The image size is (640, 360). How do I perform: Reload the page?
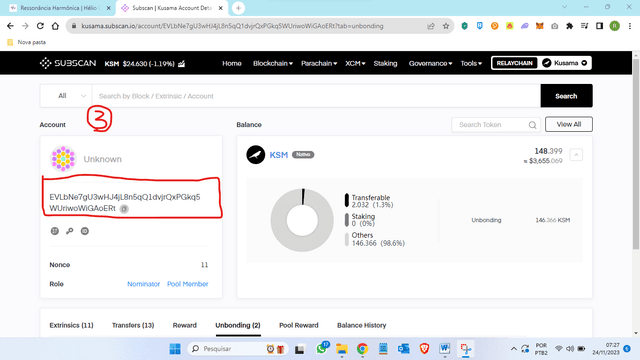pyautogui.click(x=40, y=26)
